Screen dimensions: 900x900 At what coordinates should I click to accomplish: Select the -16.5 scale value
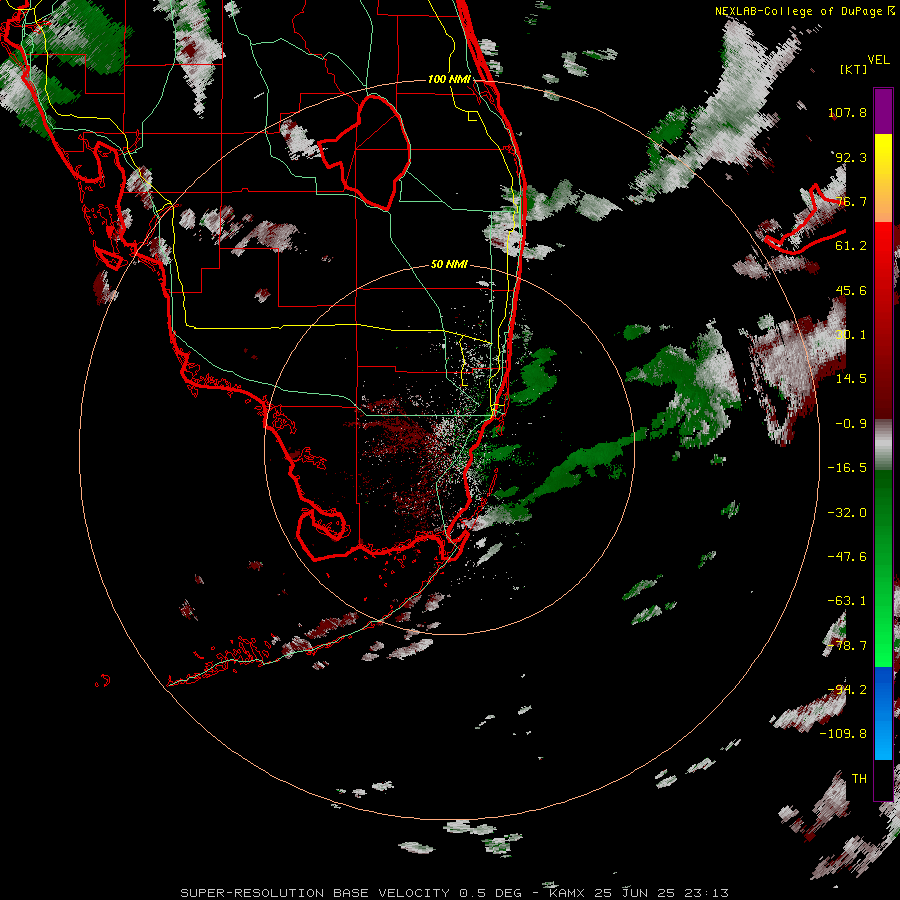click(847, 468)
